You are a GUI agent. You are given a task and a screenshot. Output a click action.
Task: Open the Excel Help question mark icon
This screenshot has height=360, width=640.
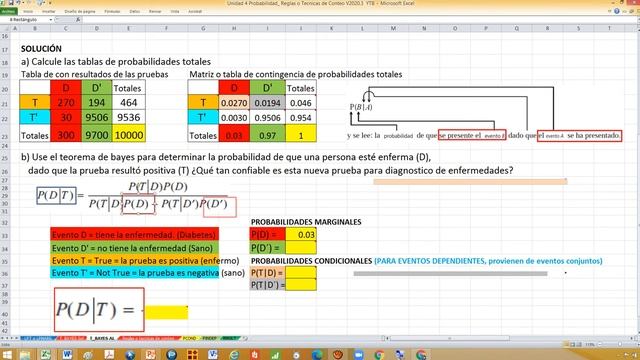(x=616, y=11)
